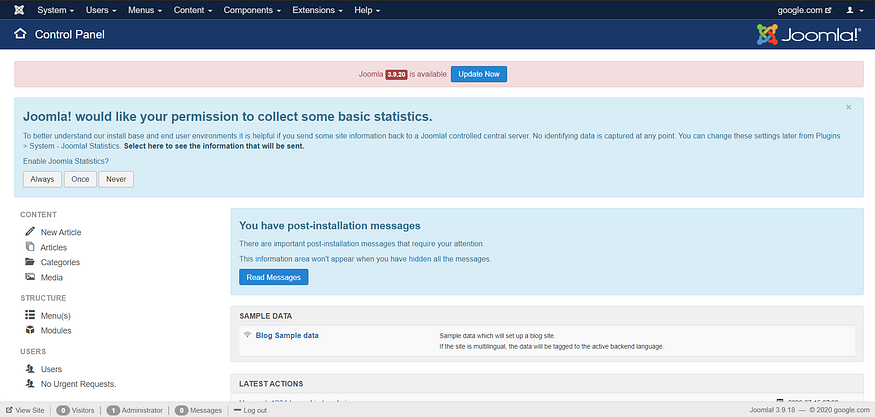This screenshot has height=417, width=875.
Task: Open the Content dropdown menu
Action: pyautogui.click(x=193, y=10)
